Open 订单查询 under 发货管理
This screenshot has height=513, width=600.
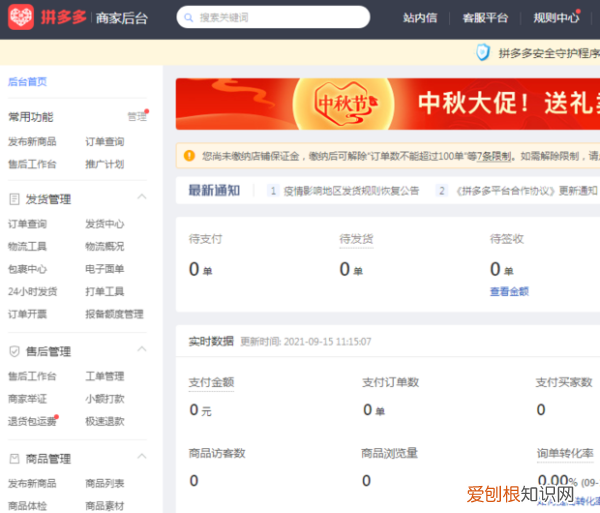(x=28, y=224)
